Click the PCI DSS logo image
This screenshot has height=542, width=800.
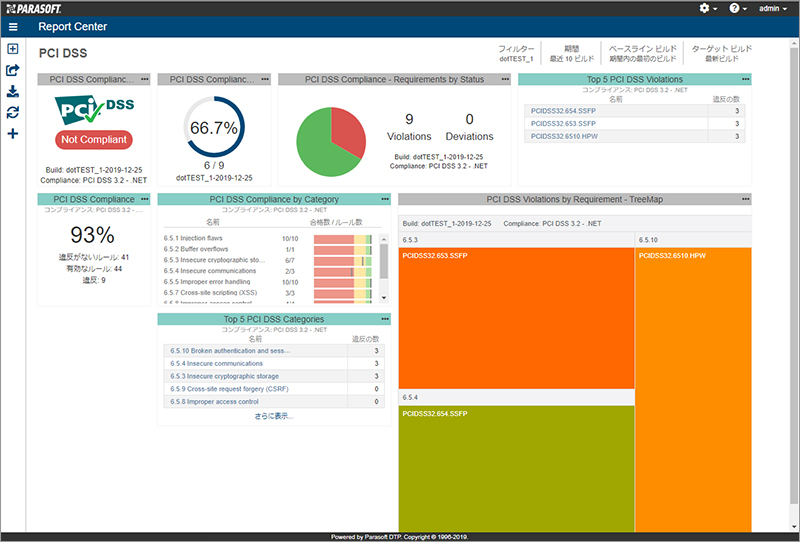[94, 109]
